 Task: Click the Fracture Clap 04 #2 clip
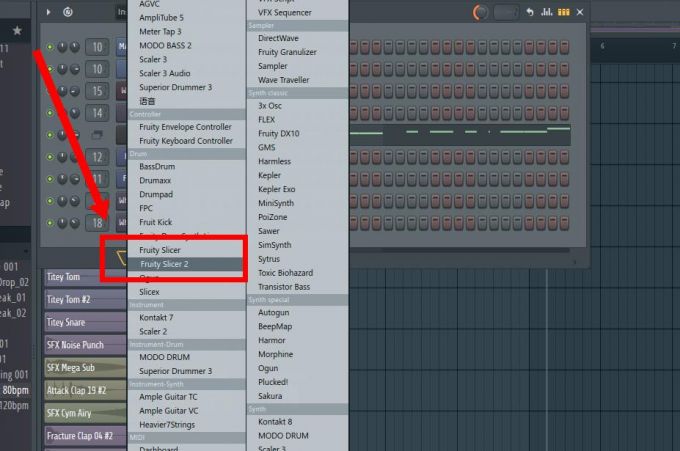(85, 436)
